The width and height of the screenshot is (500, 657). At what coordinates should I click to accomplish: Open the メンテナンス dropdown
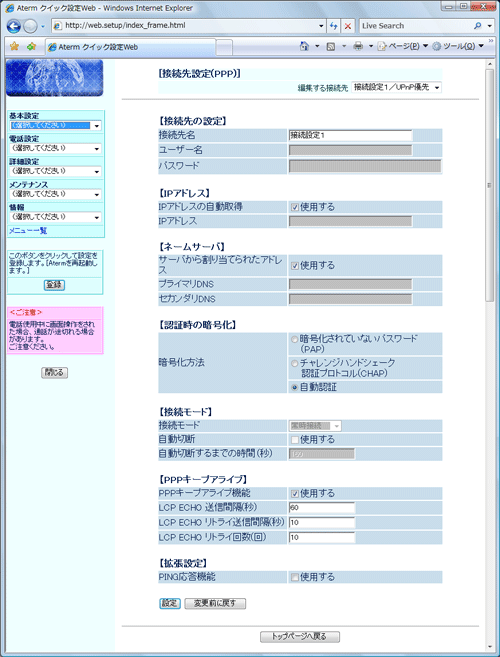(56, 194)
